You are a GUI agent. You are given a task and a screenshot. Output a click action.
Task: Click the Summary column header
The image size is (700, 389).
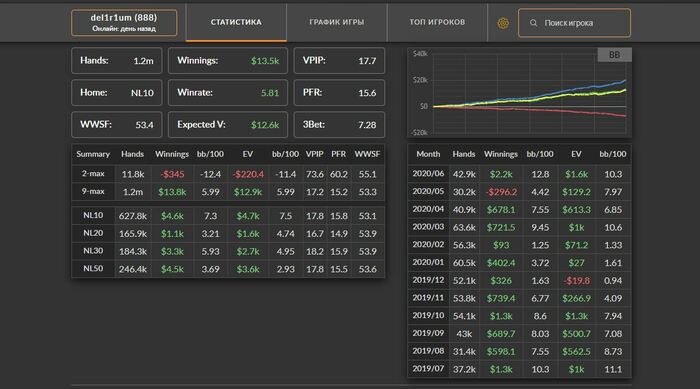point(93,154)
